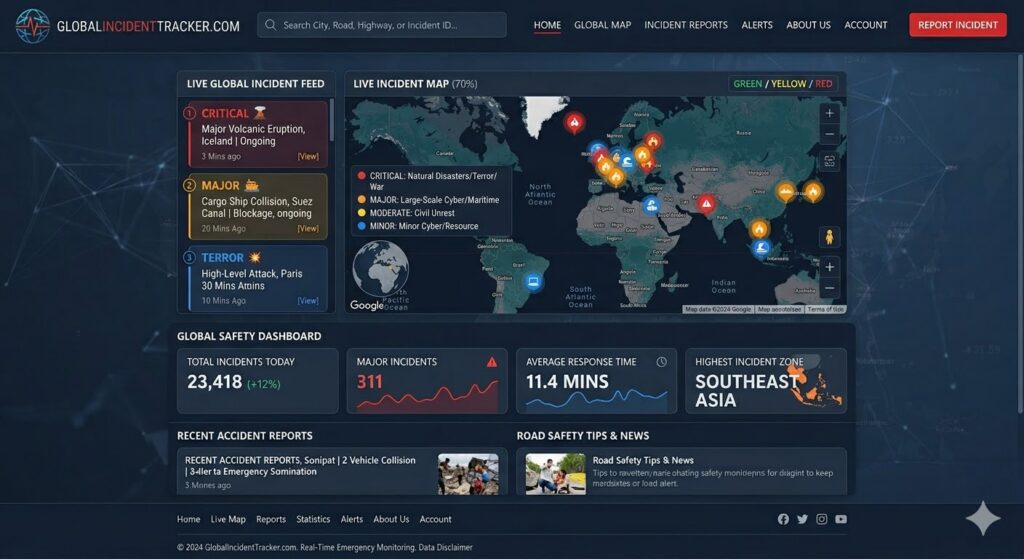Screen dimensions: 1024x559
Task: Select the orange fire marker over Thailand
Action: (x=759, y=229)
